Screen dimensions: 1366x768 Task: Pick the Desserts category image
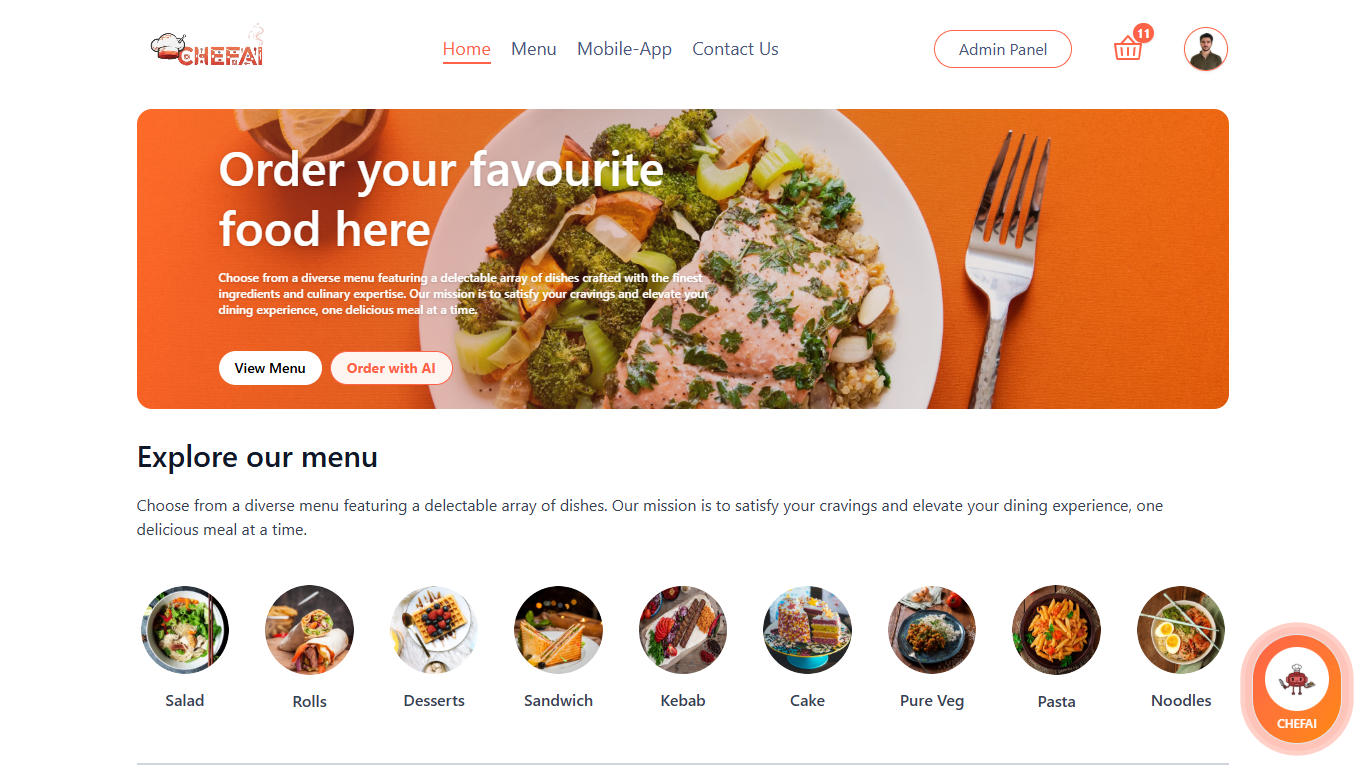tap(434, 630)
